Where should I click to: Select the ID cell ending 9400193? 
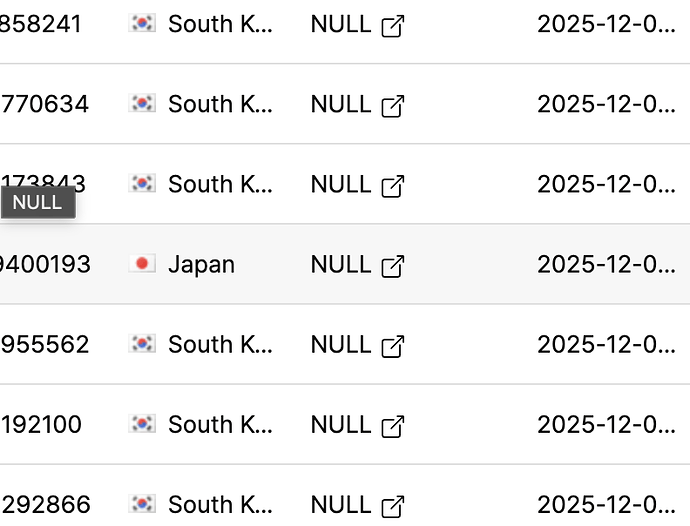[x=46, y=264]
